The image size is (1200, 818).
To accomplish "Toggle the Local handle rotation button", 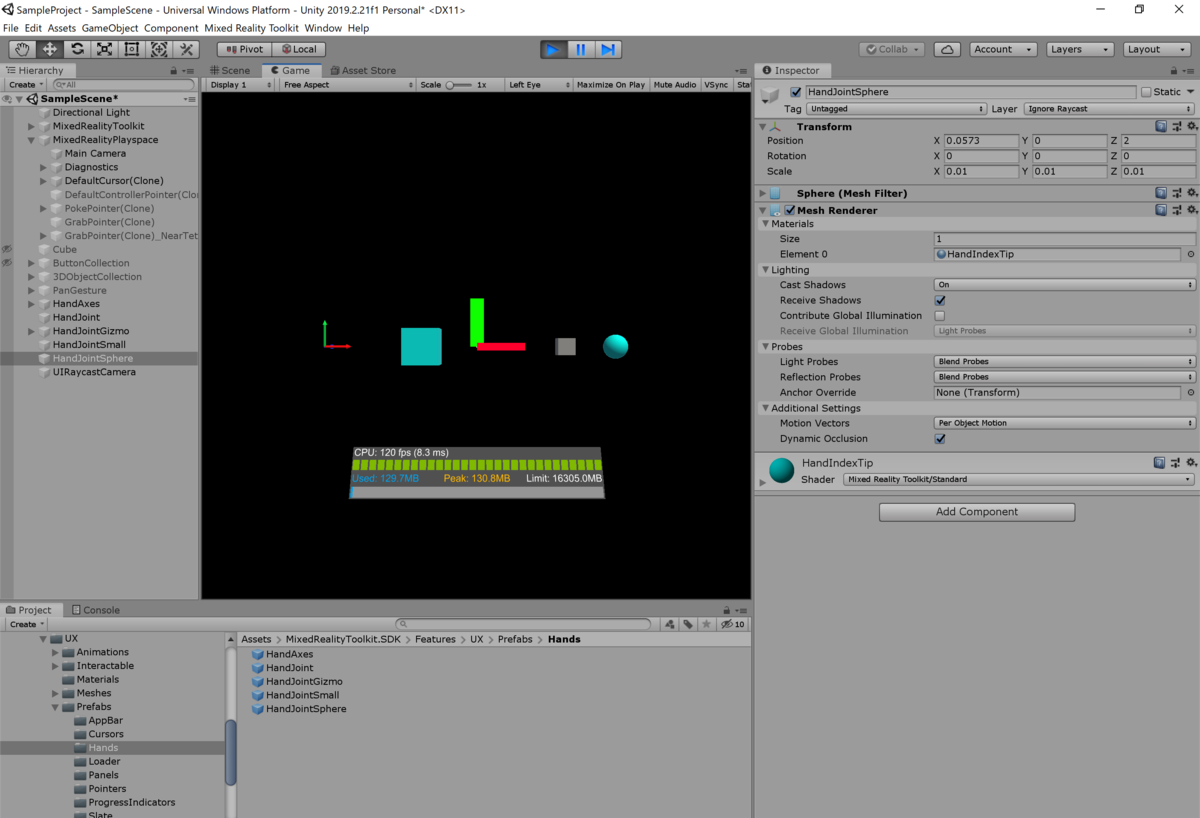I will click(x=299, y=49).
